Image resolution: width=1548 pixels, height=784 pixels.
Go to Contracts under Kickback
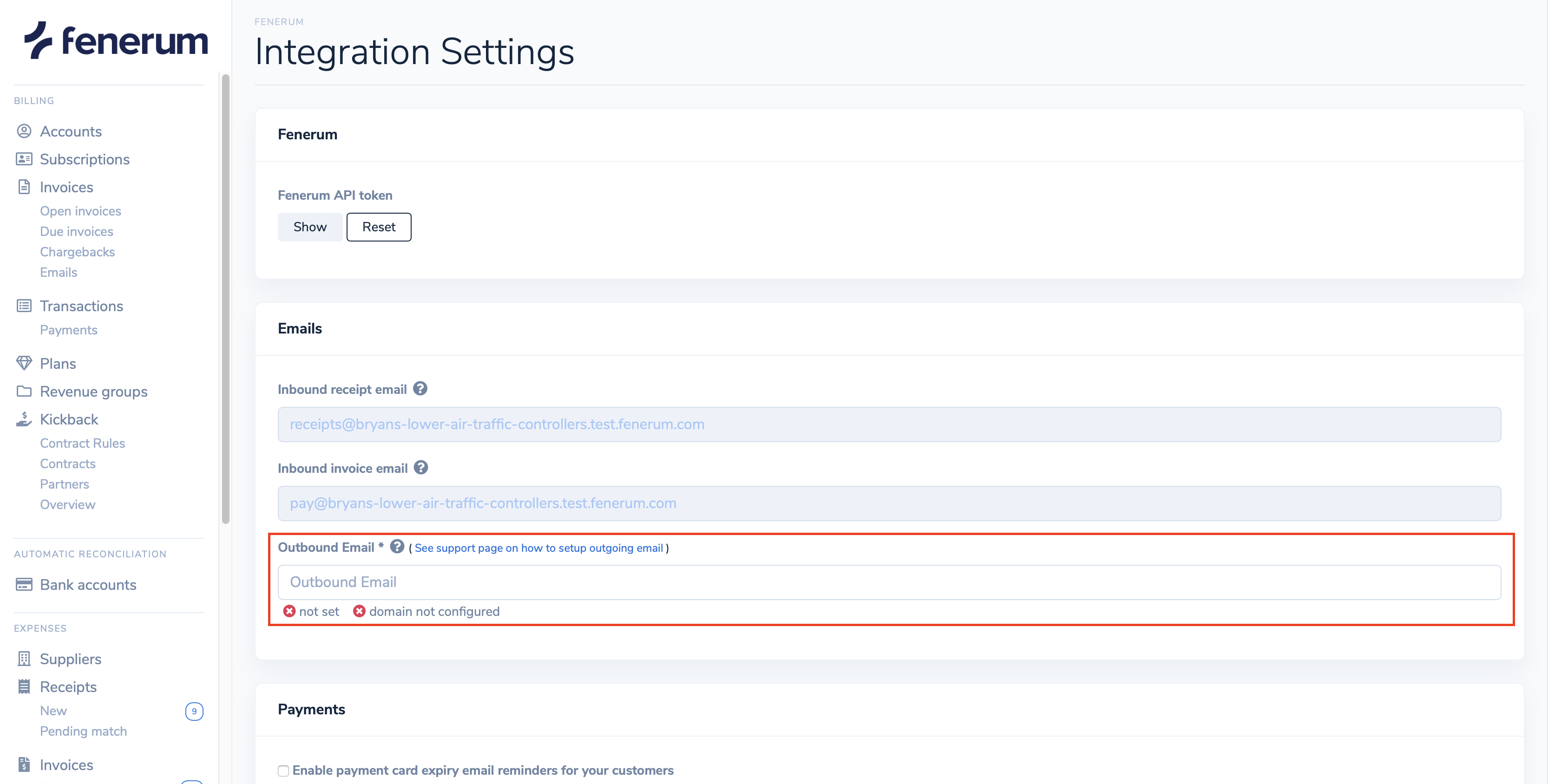click(x=68, y=463)
